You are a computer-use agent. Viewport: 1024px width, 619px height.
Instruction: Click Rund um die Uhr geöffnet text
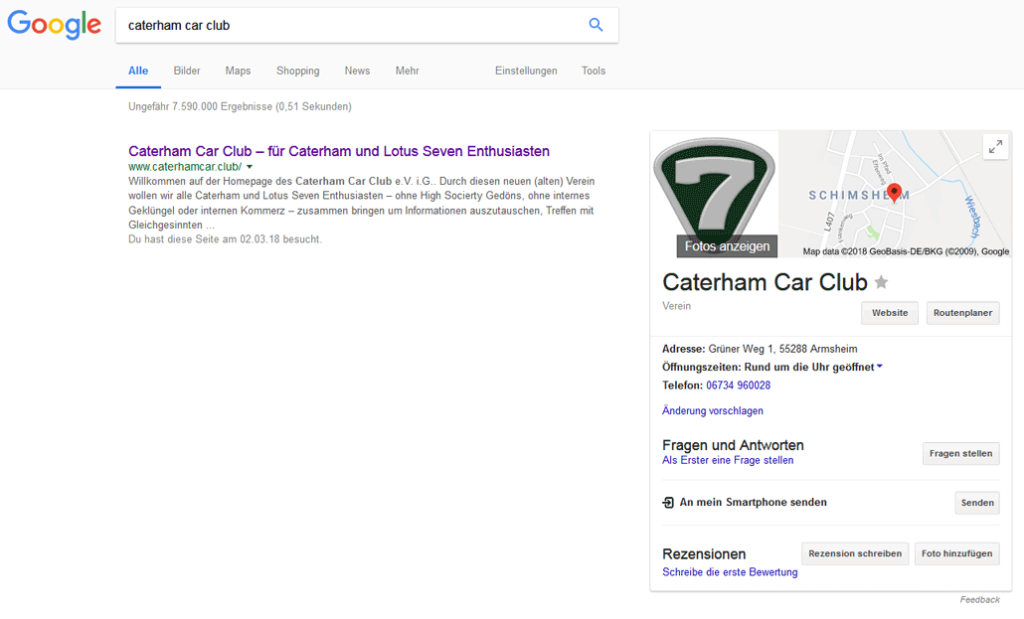pos(809,367)
